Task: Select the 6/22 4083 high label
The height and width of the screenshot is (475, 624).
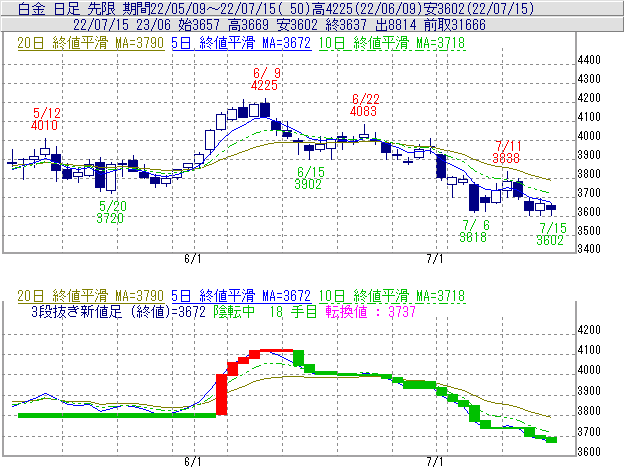Action: 365,105
